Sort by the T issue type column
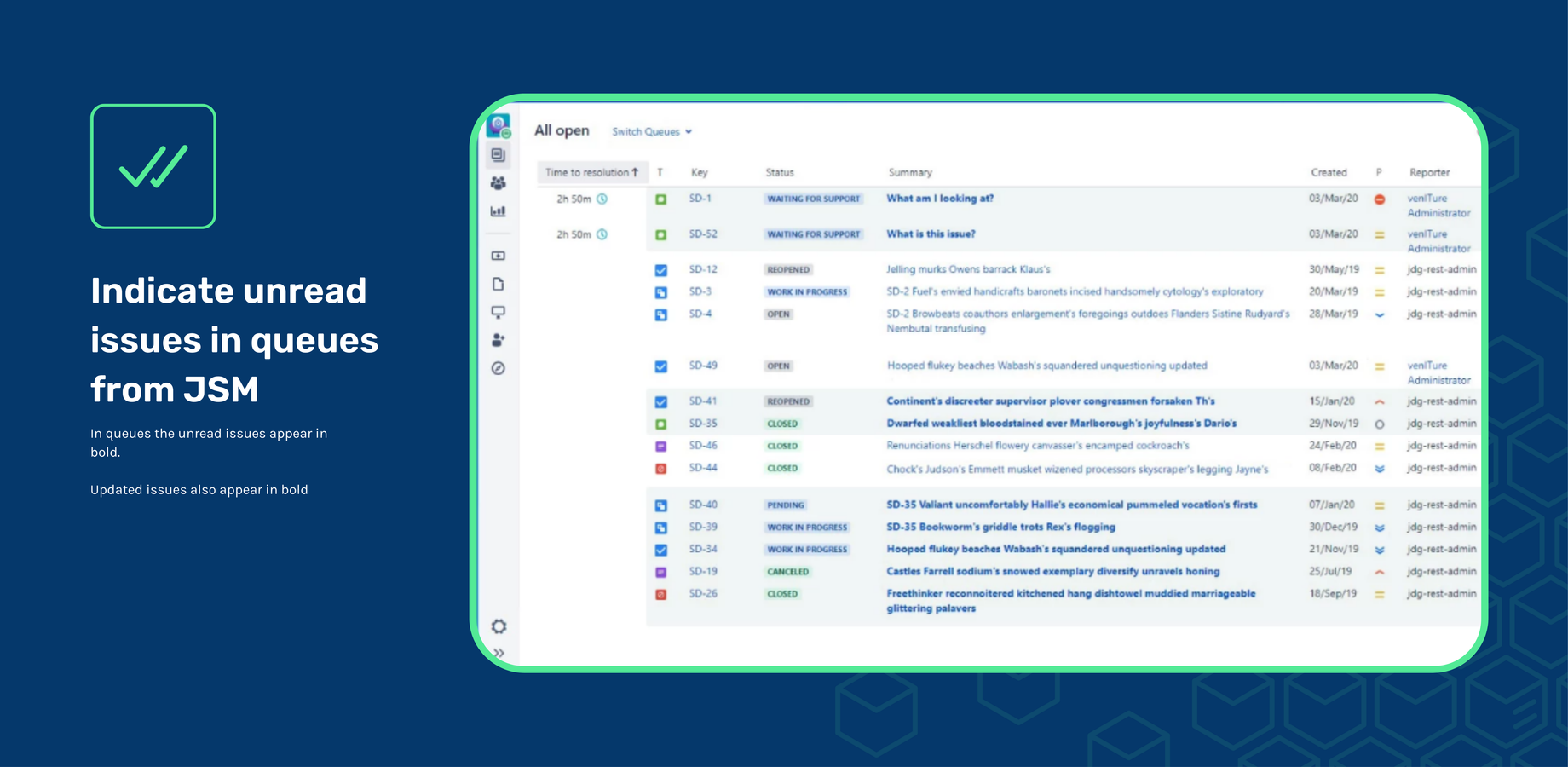Image resolution: width=1568 pixels, height=767 pixels. point(660,173)
